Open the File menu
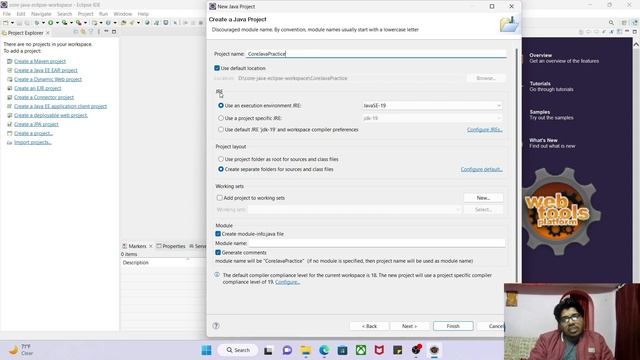The height and width of the screenshot is (360, 640). click(7, 14)
